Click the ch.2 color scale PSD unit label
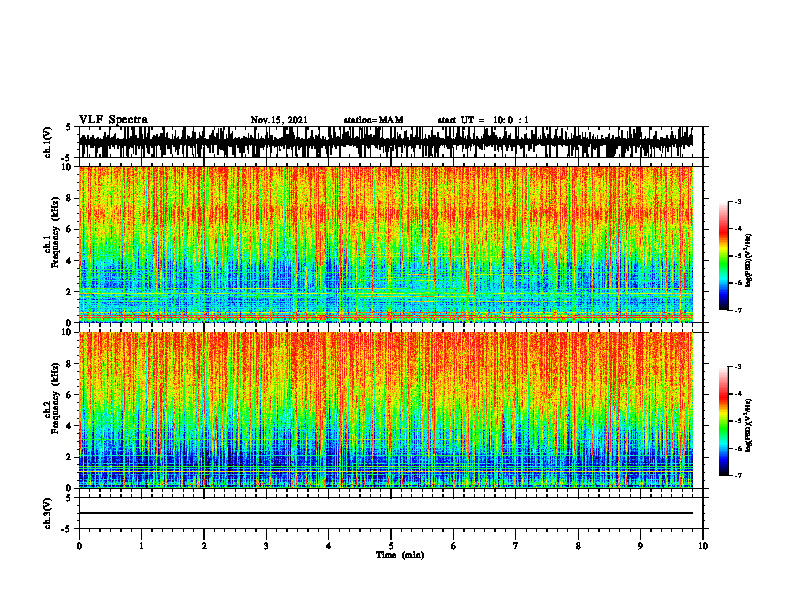The width and height of the screenshot is (792, 612). tap(749, 425)
